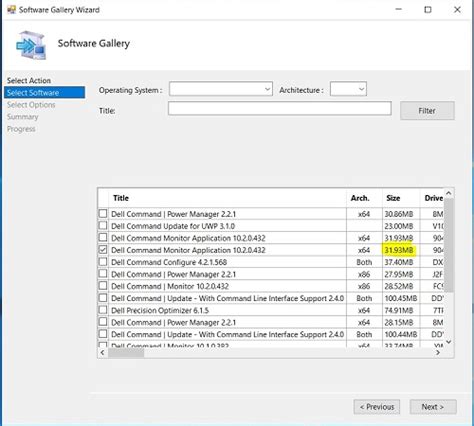
Task: Click the Dell Command Configure 4.2.1.568 title
Action: click(169, 262)
